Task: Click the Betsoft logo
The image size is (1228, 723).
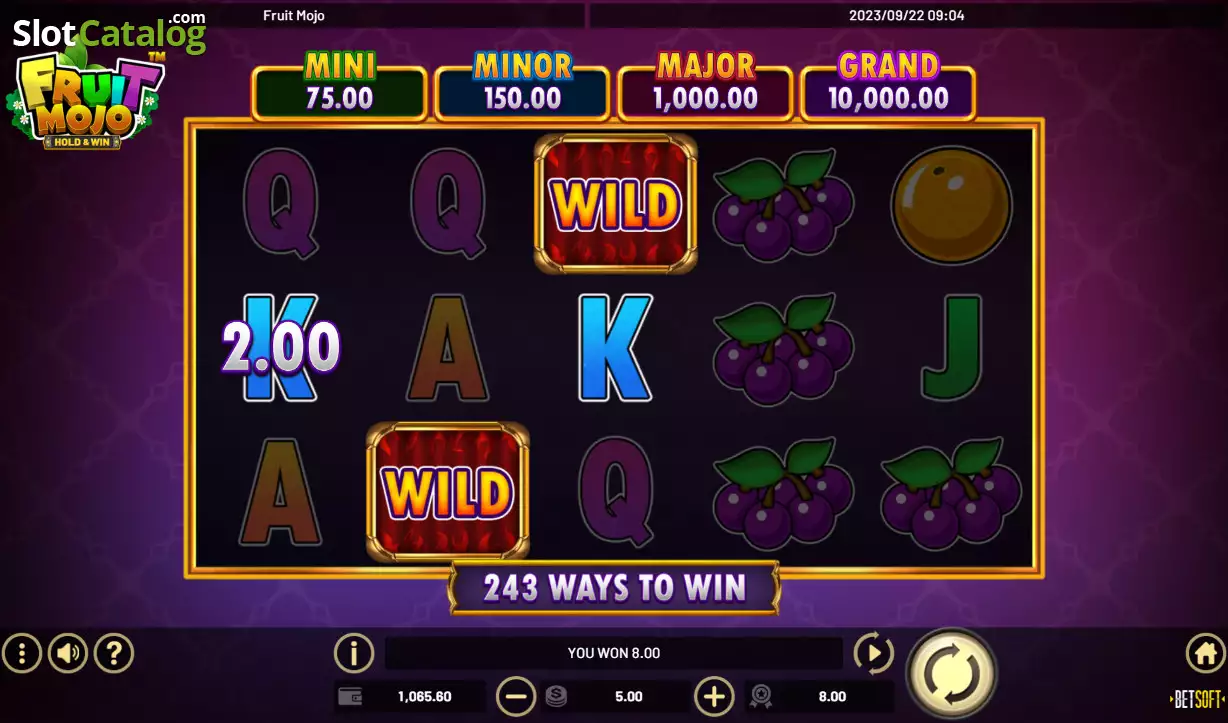Action: click(1197, 699)
